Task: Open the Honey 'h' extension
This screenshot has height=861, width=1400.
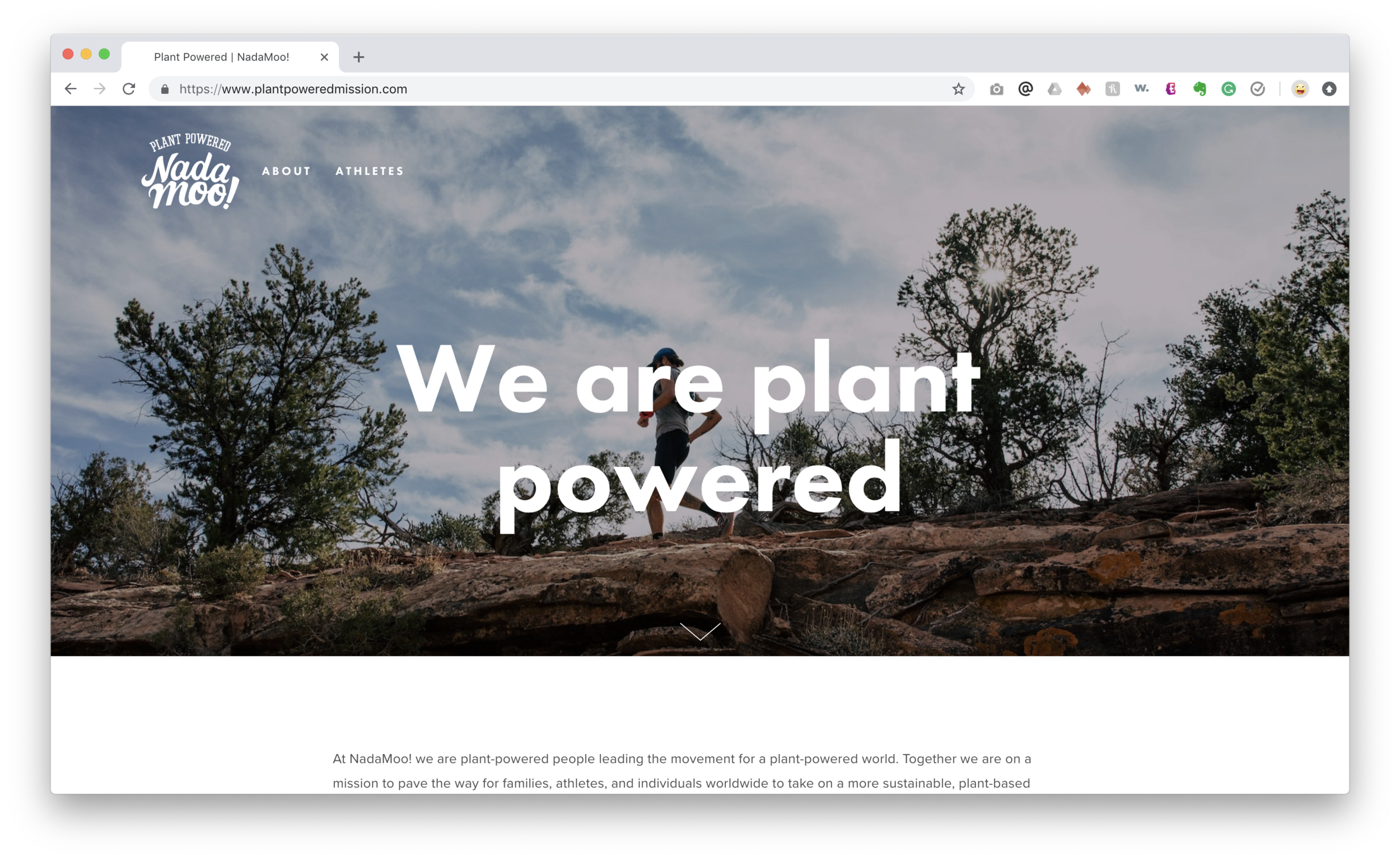Action: point(1113,89)
